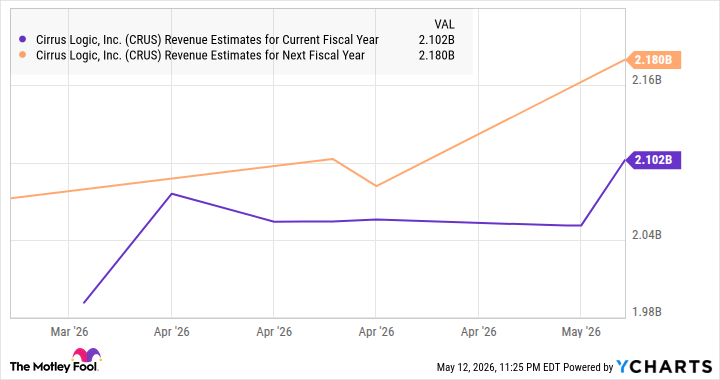
Task: Click the legend value 2.102B
Action: point(436,40)
